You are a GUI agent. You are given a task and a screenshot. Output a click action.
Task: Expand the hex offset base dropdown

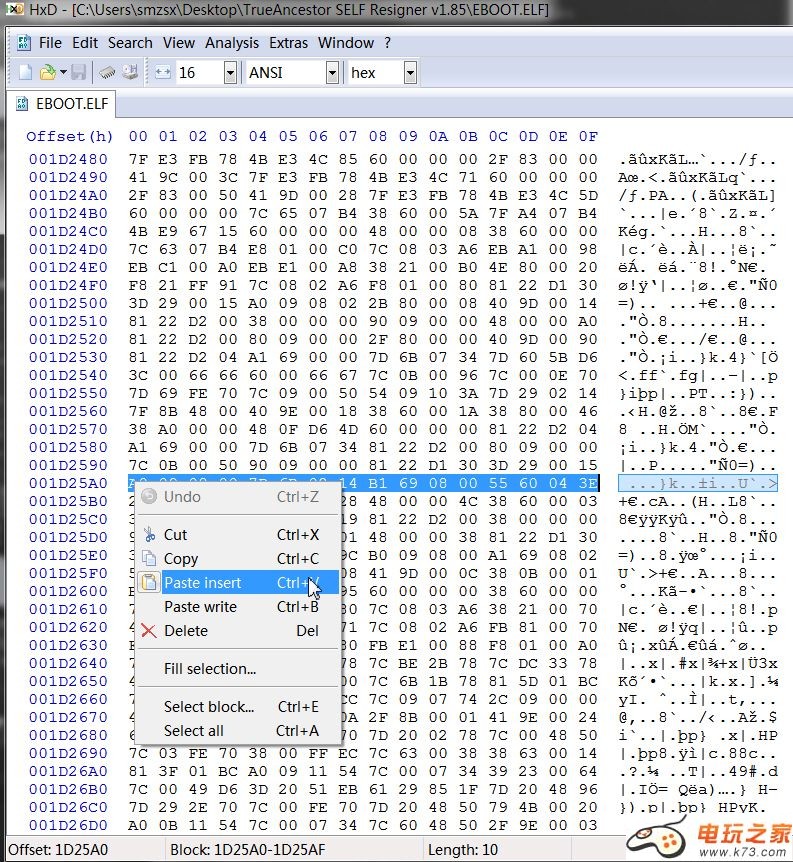click(409, 72)
